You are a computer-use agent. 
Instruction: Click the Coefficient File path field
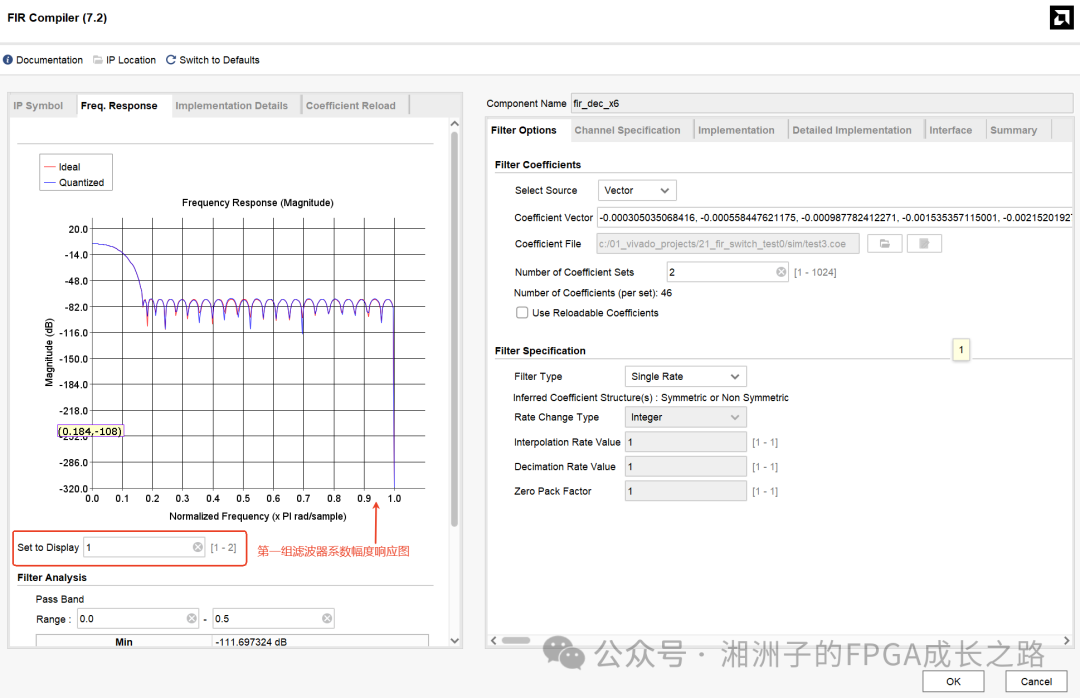(x=728, y=244)
